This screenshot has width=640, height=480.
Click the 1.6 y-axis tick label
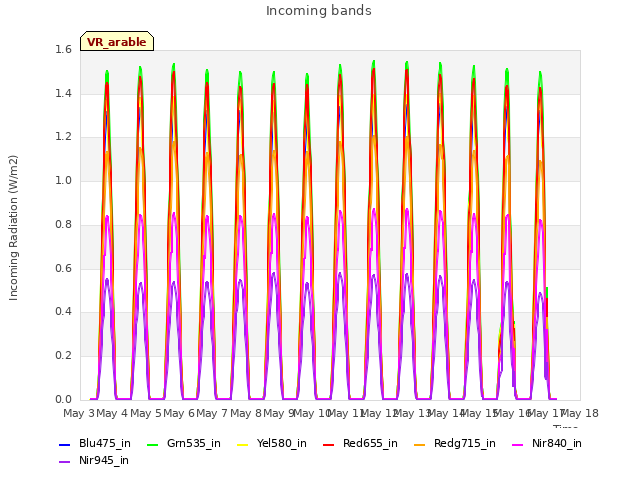coord(63,49)
